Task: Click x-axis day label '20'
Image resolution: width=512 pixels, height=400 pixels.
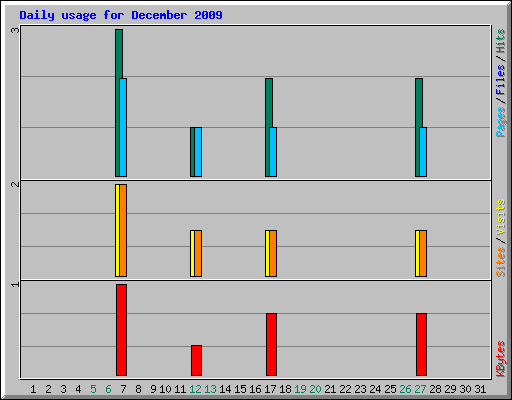Action: pos(315,389)
